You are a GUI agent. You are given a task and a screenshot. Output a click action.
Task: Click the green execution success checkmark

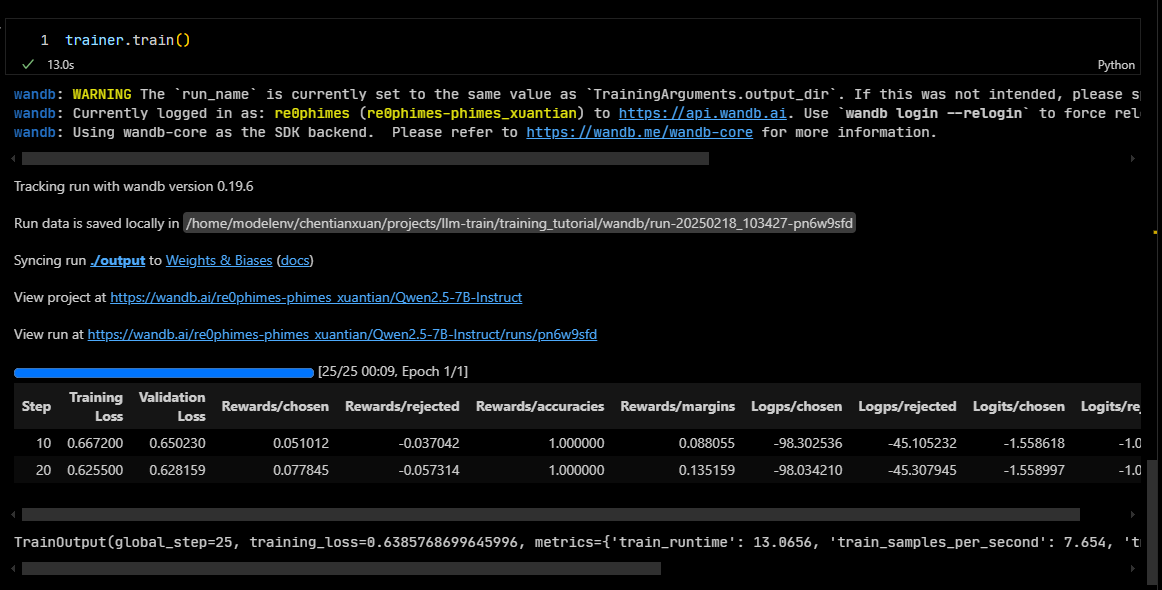27,64
